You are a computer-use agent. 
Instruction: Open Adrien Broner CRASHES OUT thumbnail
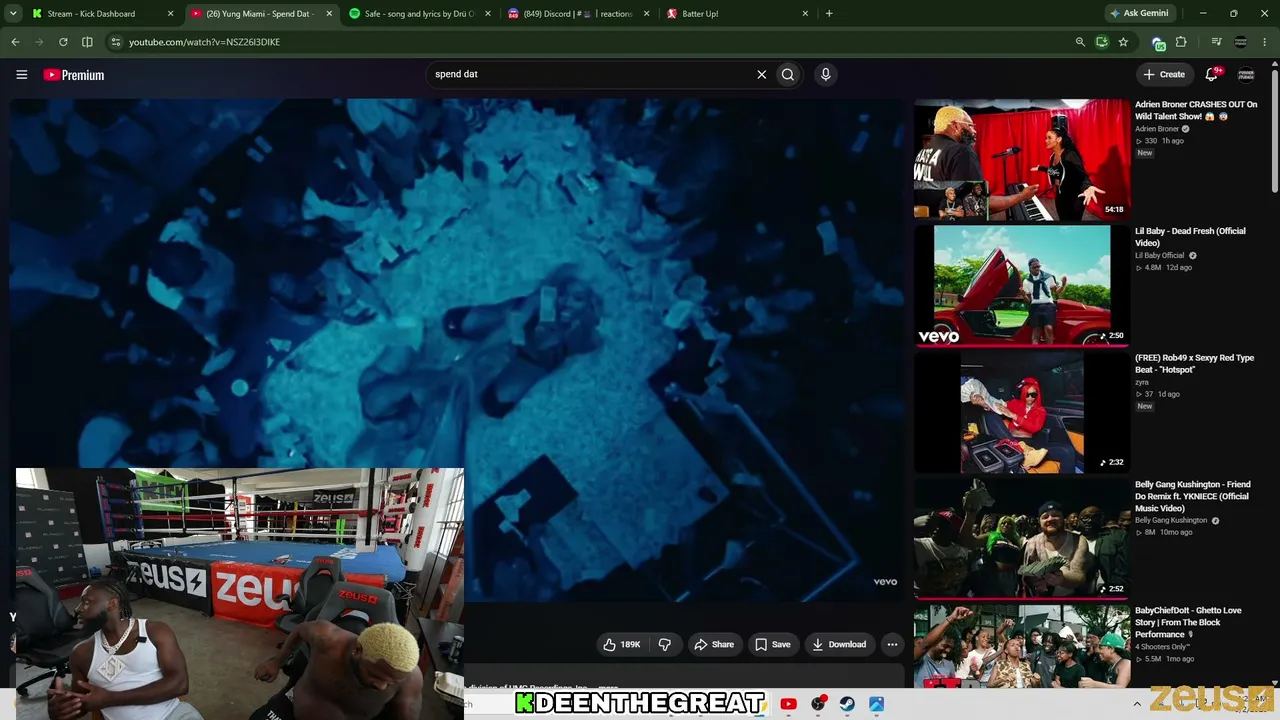(1022, 159)
